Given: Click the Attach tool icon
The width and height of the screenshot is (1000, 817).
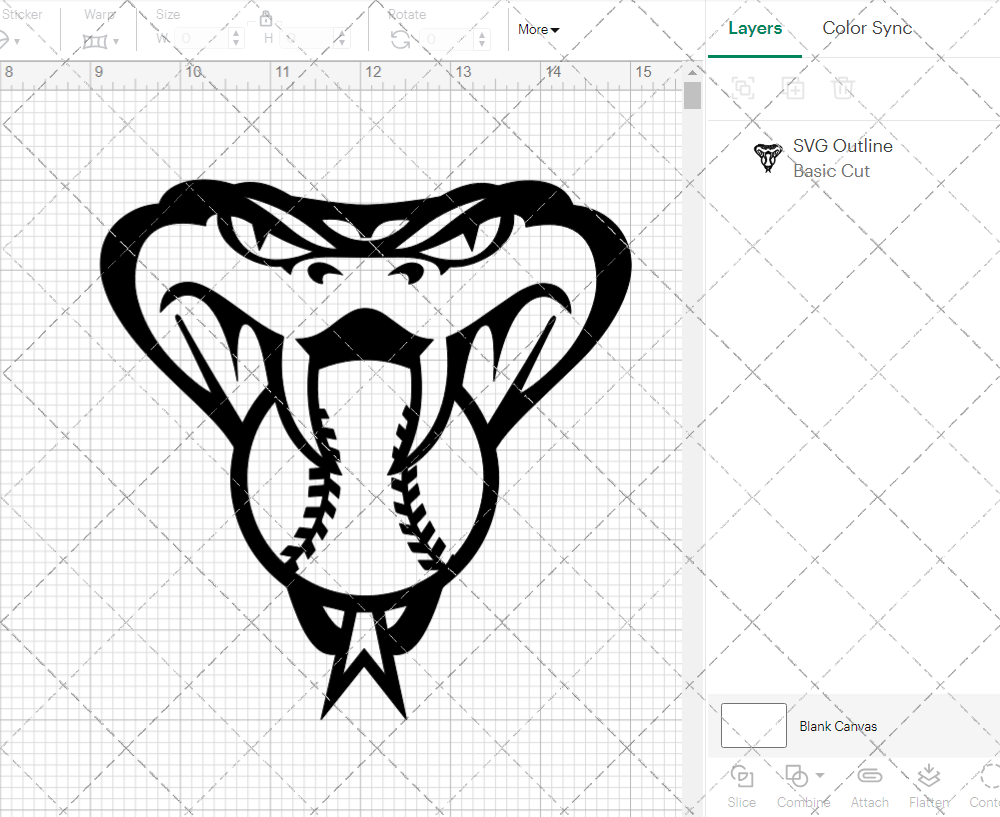Looking at the screenshot, I should pyautogui.click(x=869, y=775).
